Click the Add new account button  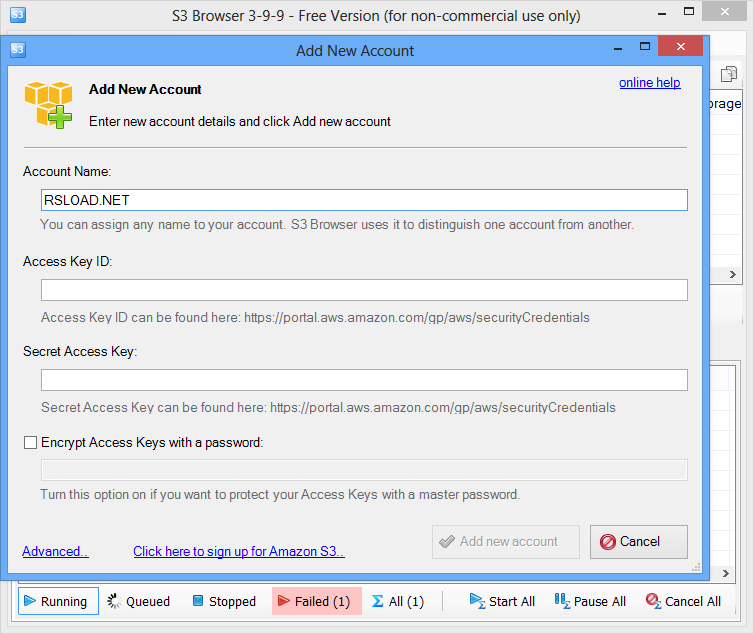[506, 542]
